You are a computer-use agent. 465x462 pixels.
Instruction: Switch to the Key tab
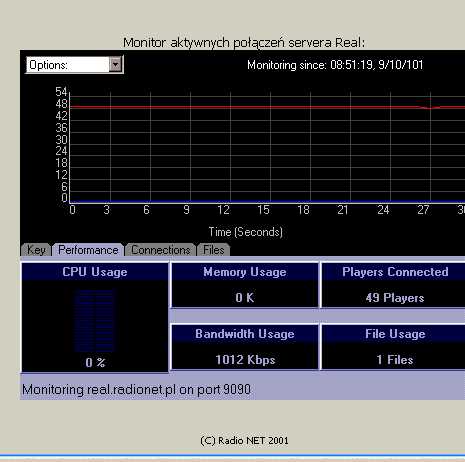(x=36, y=250)
